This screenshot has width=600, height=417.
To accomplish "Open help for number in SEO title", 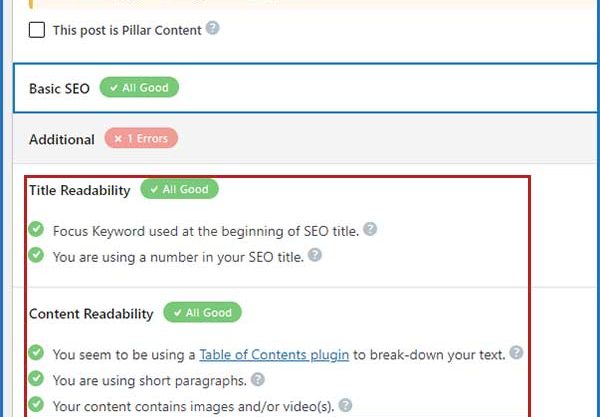I will (x=315, y=255).
